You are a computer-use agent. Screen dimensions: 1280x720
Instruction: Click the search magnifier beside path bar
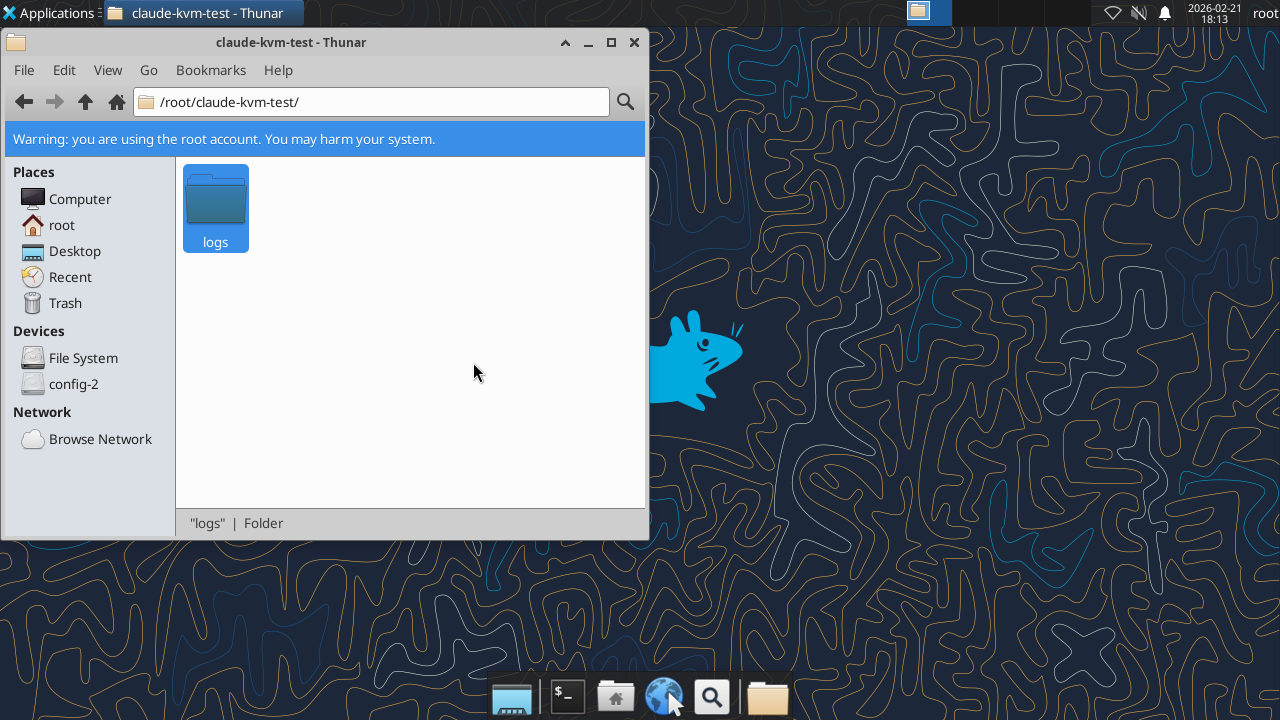(x=625, y=102)
